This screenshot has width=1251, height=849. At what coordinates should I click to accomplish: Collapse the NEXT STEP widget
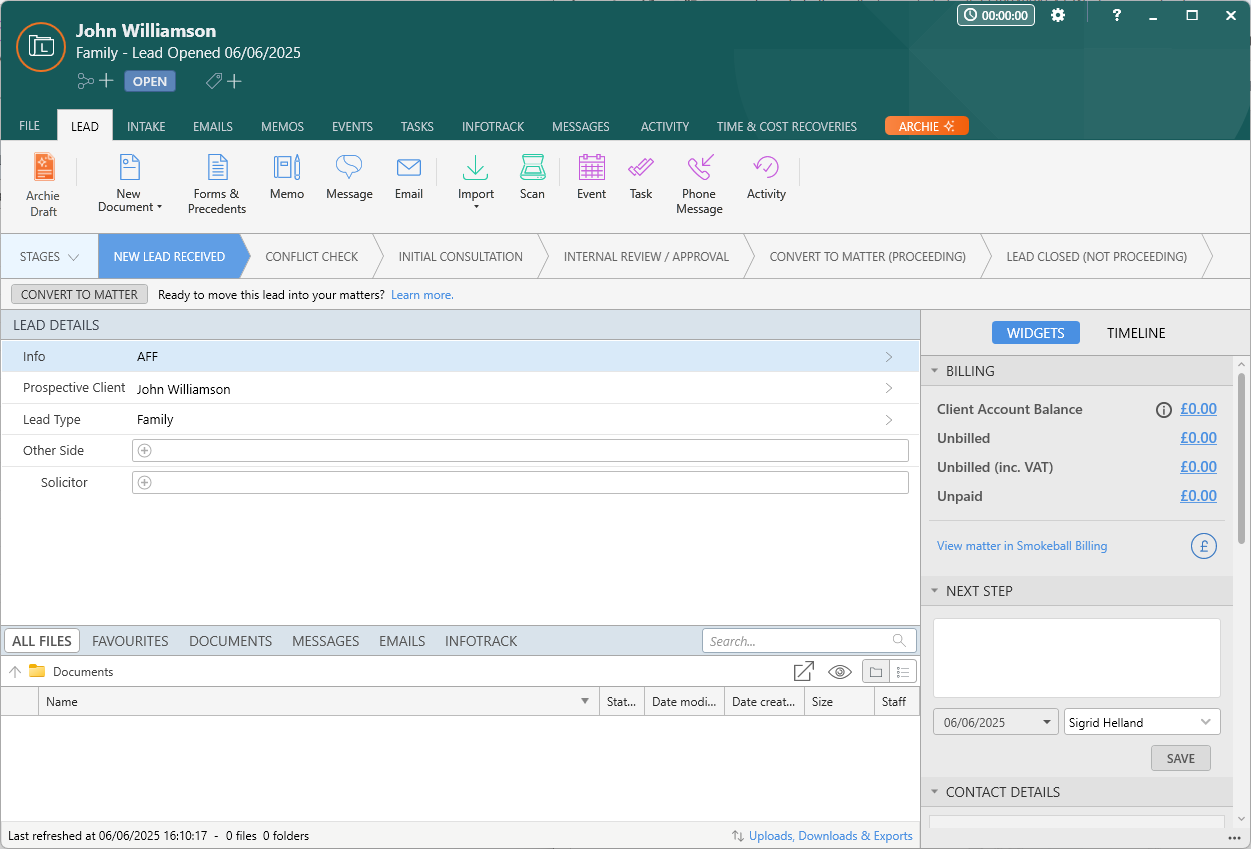[935, 591]
